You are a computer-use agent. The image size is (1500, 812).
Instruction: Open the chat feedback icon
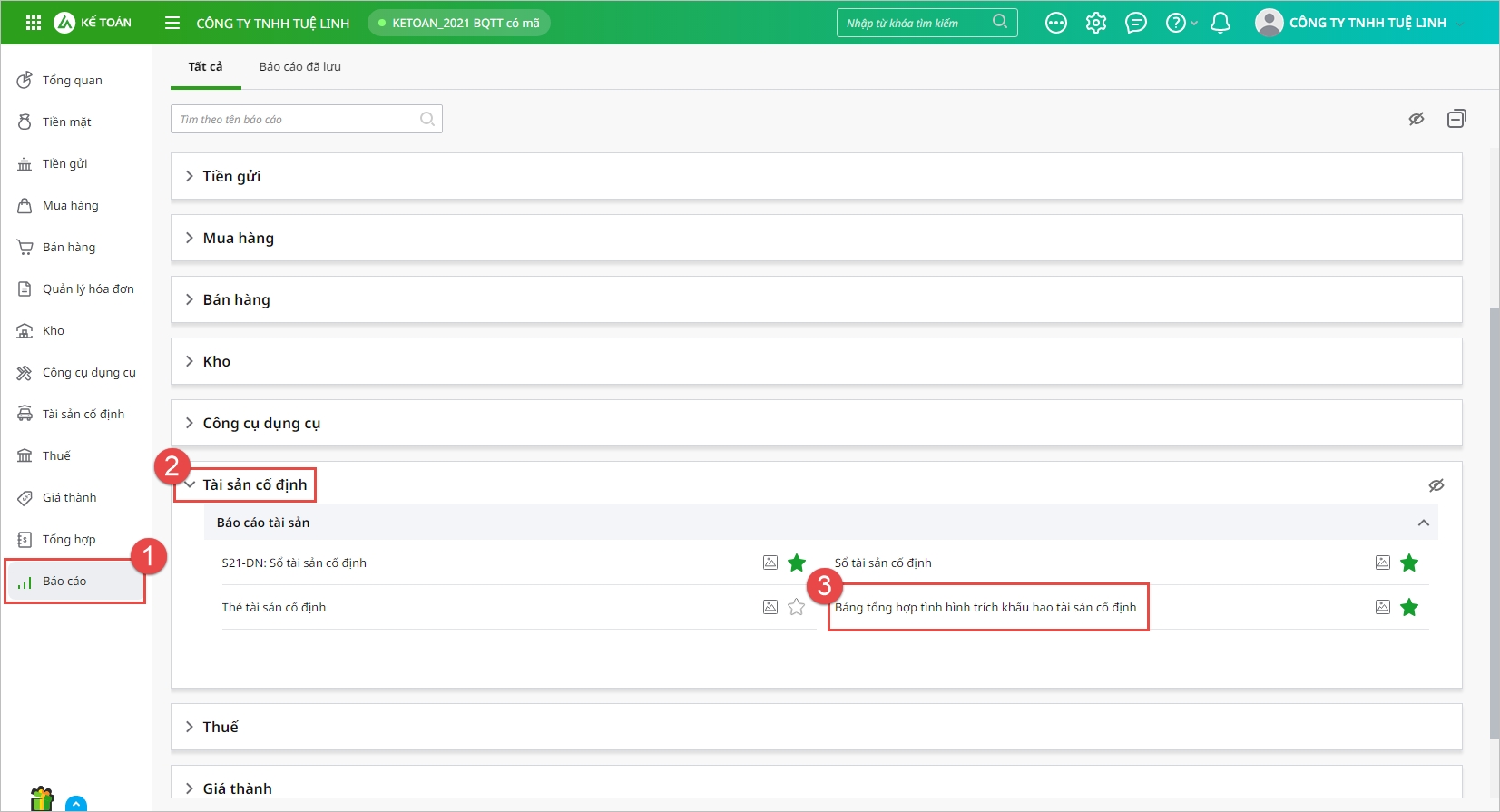(x=1136, y=23)
